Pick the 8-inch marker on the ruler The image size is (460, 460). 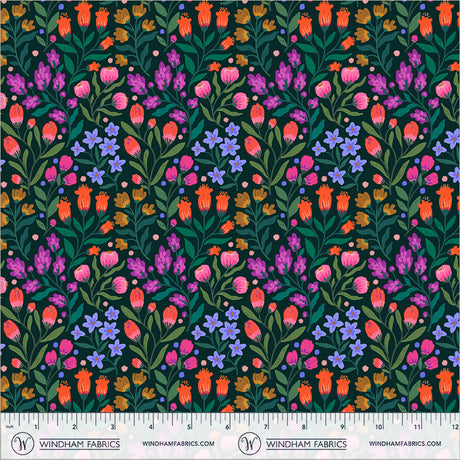(304, 427)
